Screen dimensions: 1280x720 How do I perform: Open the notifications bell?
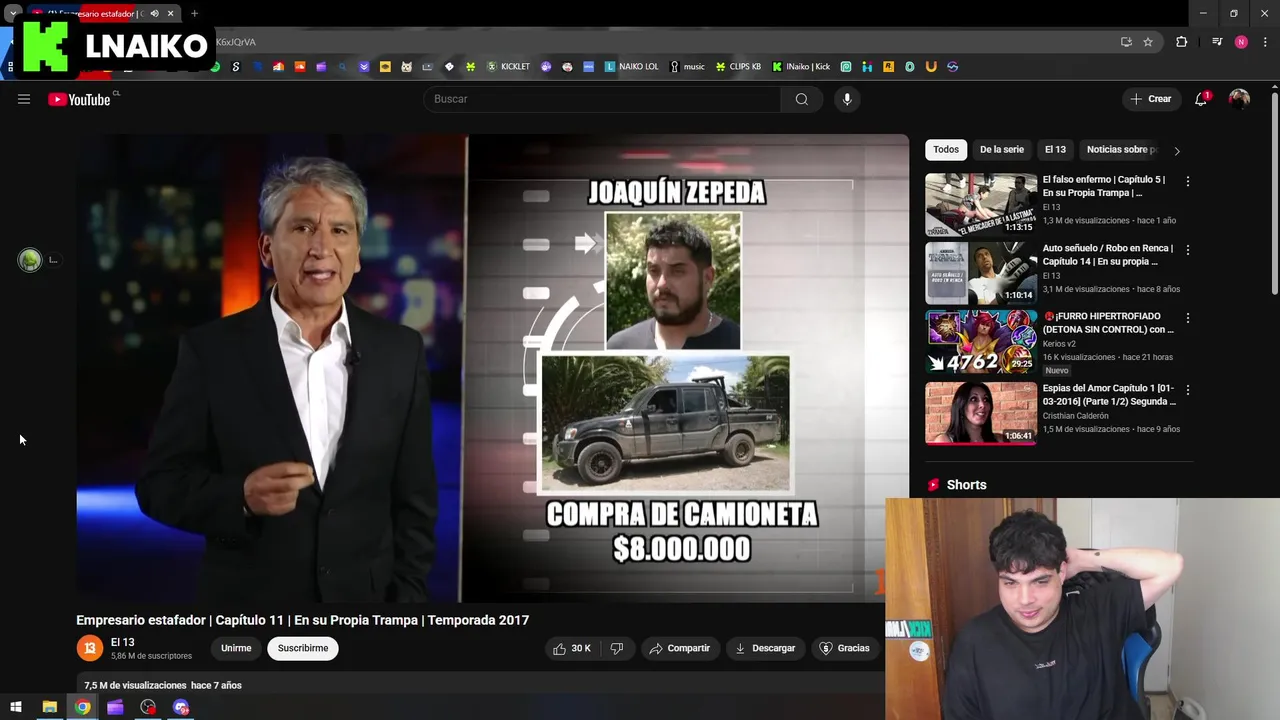pos(1201,99)
